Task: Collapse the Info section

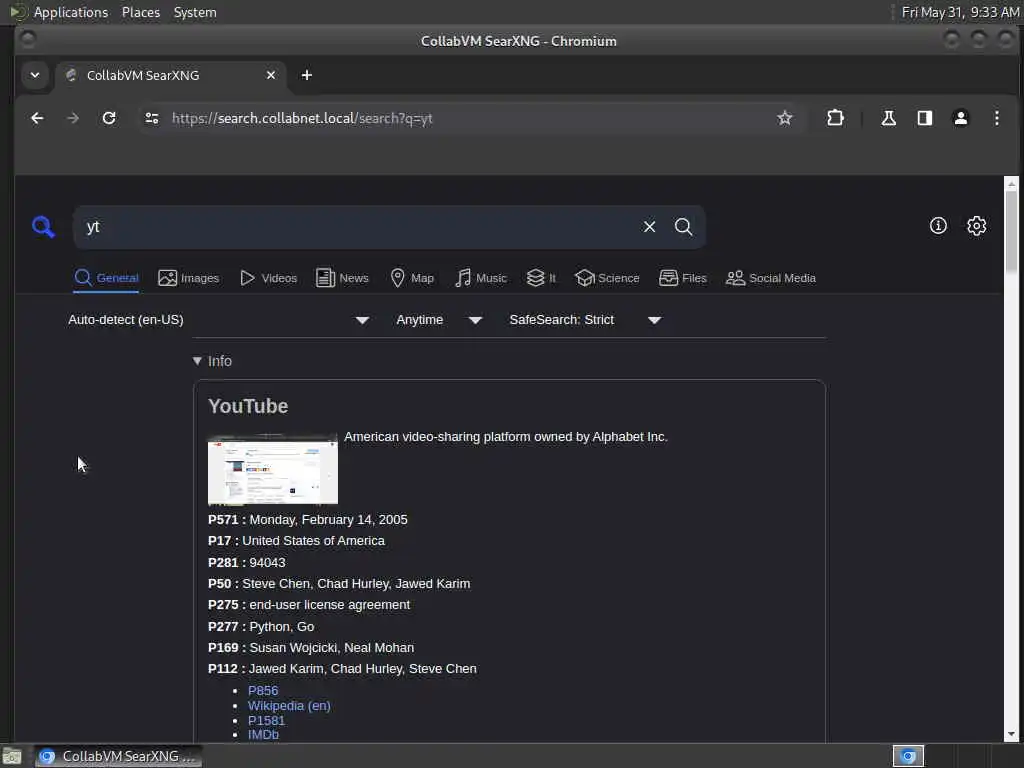Action: [x=212, y=361]
